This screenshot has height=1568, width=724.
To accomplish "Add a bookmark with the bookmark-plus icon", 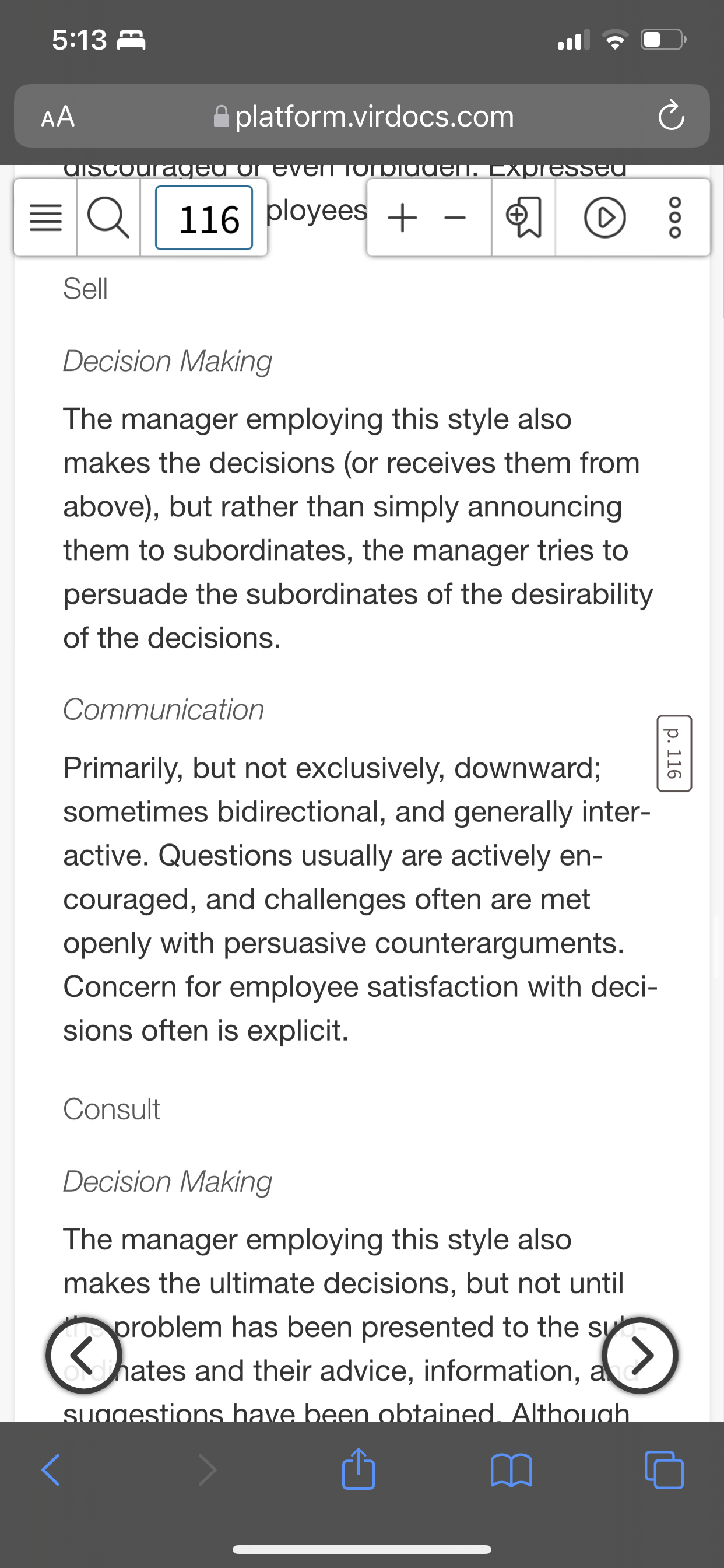I will [523, 218].
